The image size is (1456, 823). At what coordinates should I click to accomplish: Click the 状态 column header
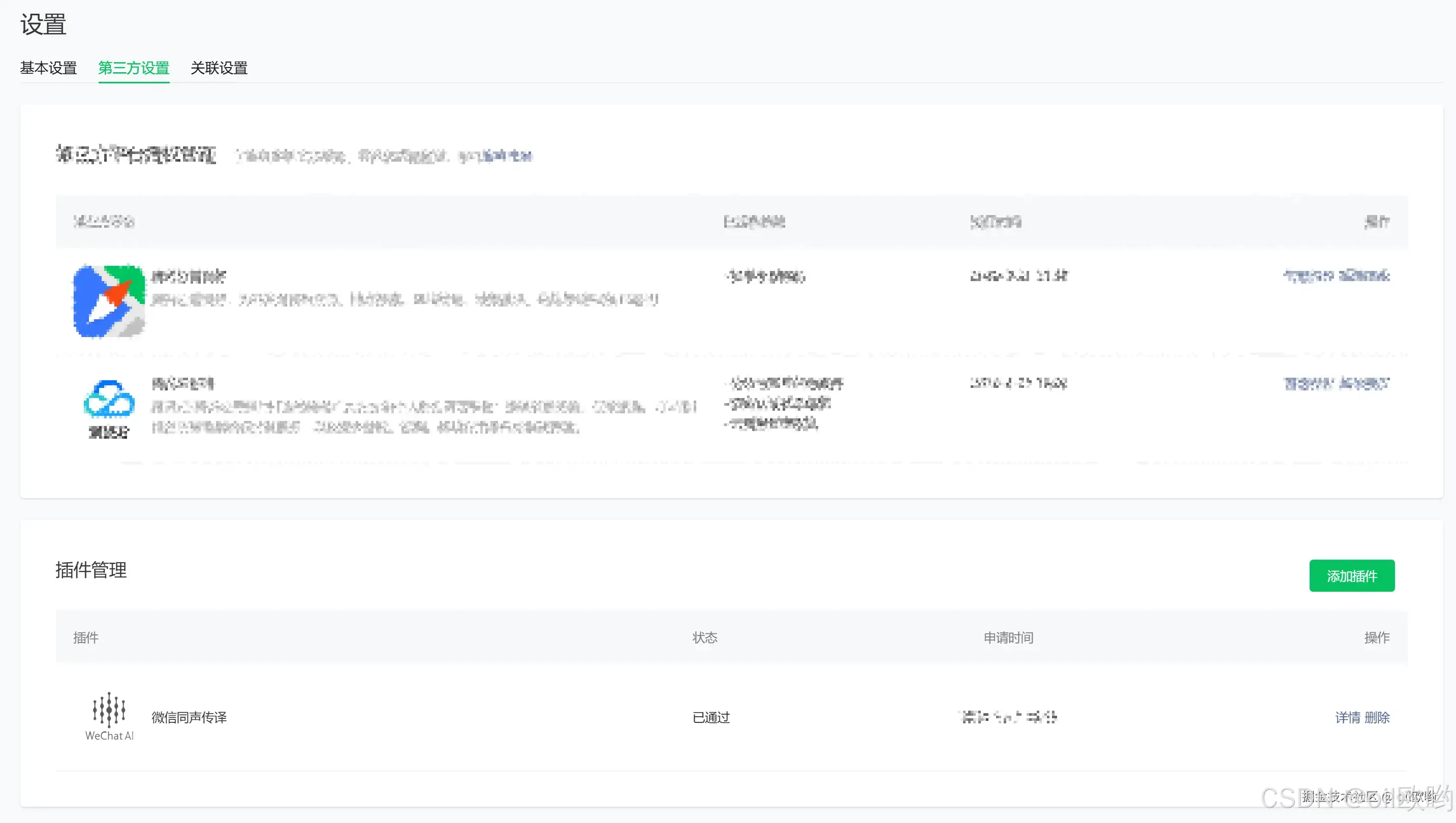pos(704,637)
